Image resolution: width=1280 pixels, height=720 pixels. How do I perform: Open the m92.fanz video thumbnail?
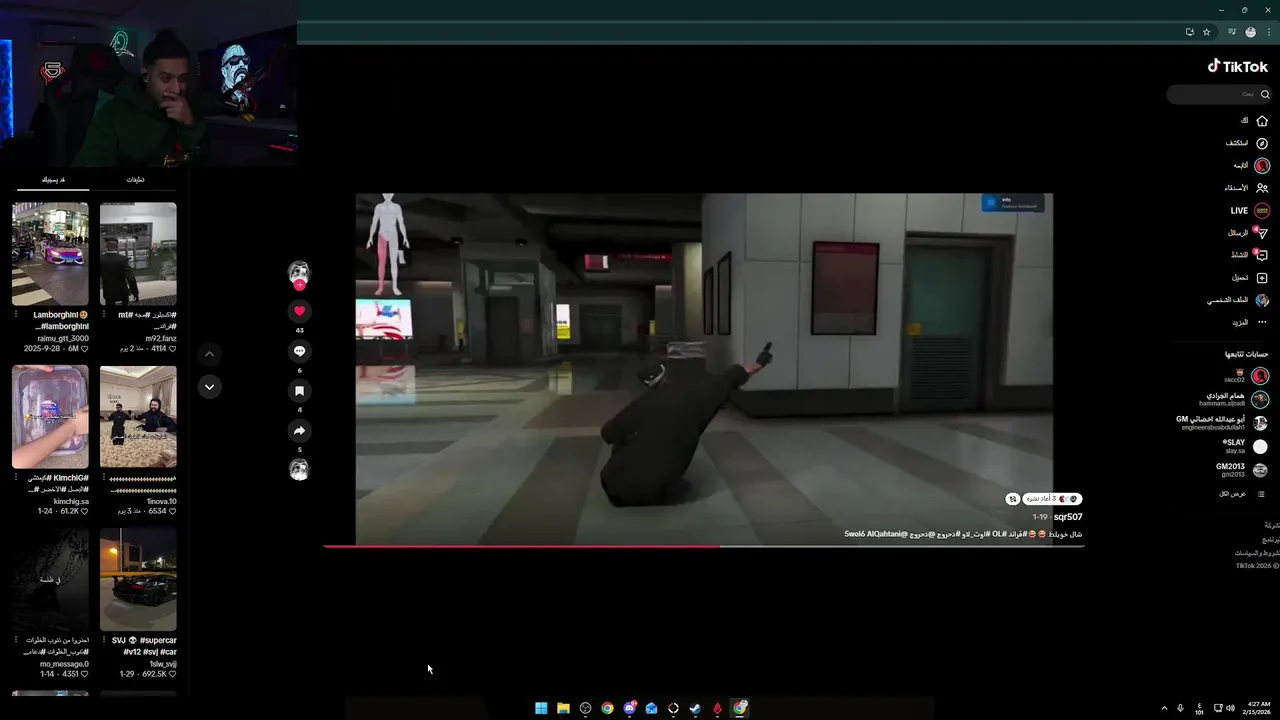click(138, 254)
